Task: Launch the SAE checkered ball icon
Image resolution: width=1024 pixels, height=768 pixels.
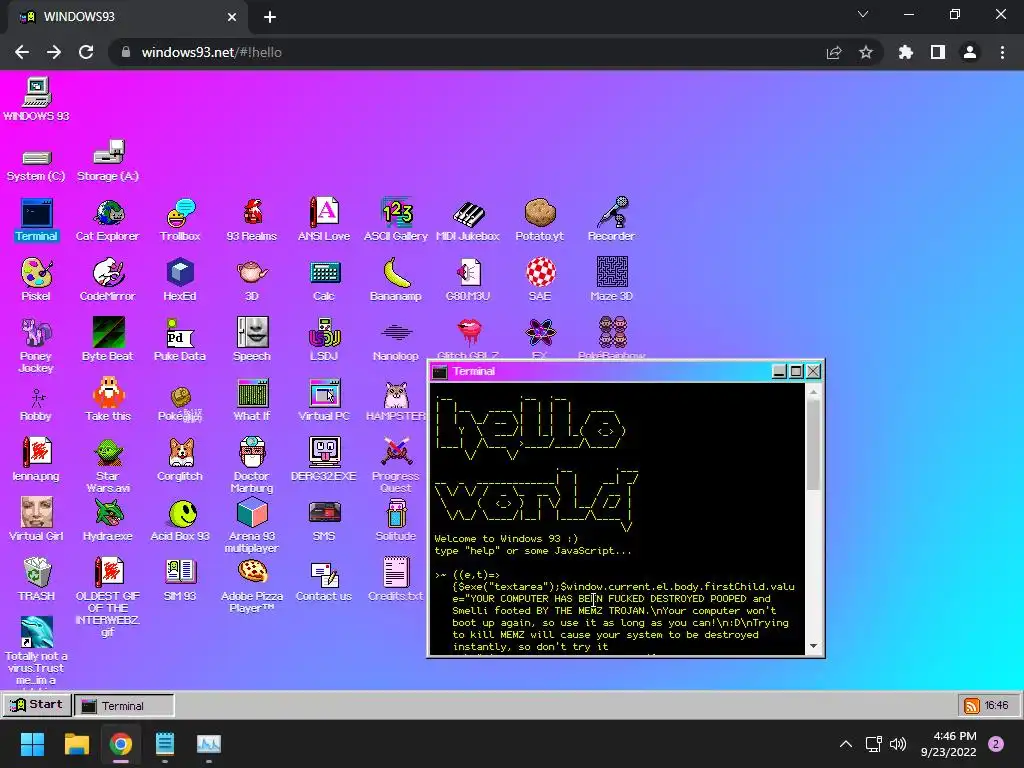Action: click(x=540, y=272)
